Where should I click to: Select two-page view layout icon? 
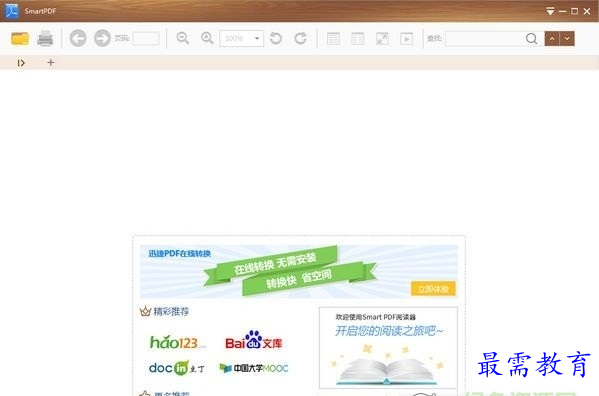(x=358, y=39)
